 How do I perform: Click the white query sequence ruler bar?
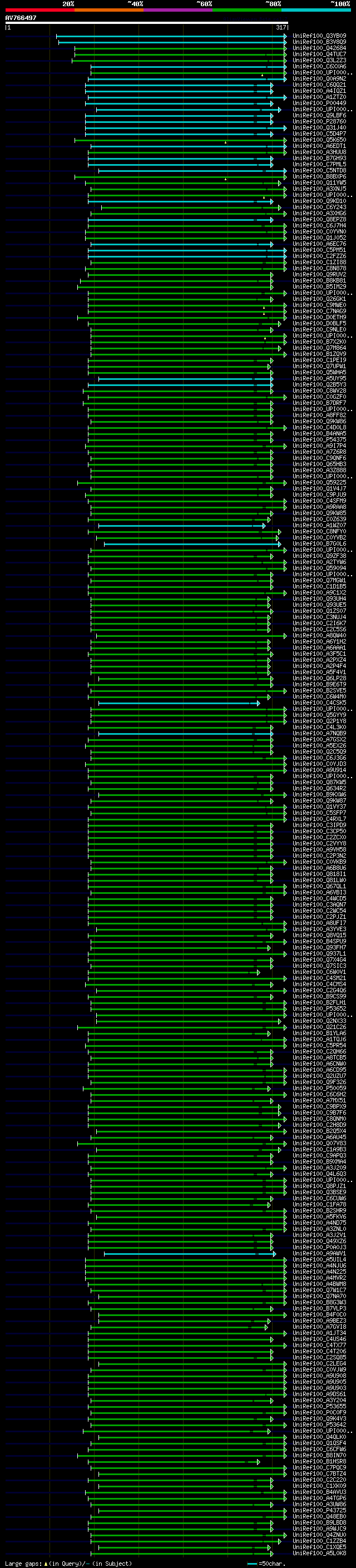point(146,22)
